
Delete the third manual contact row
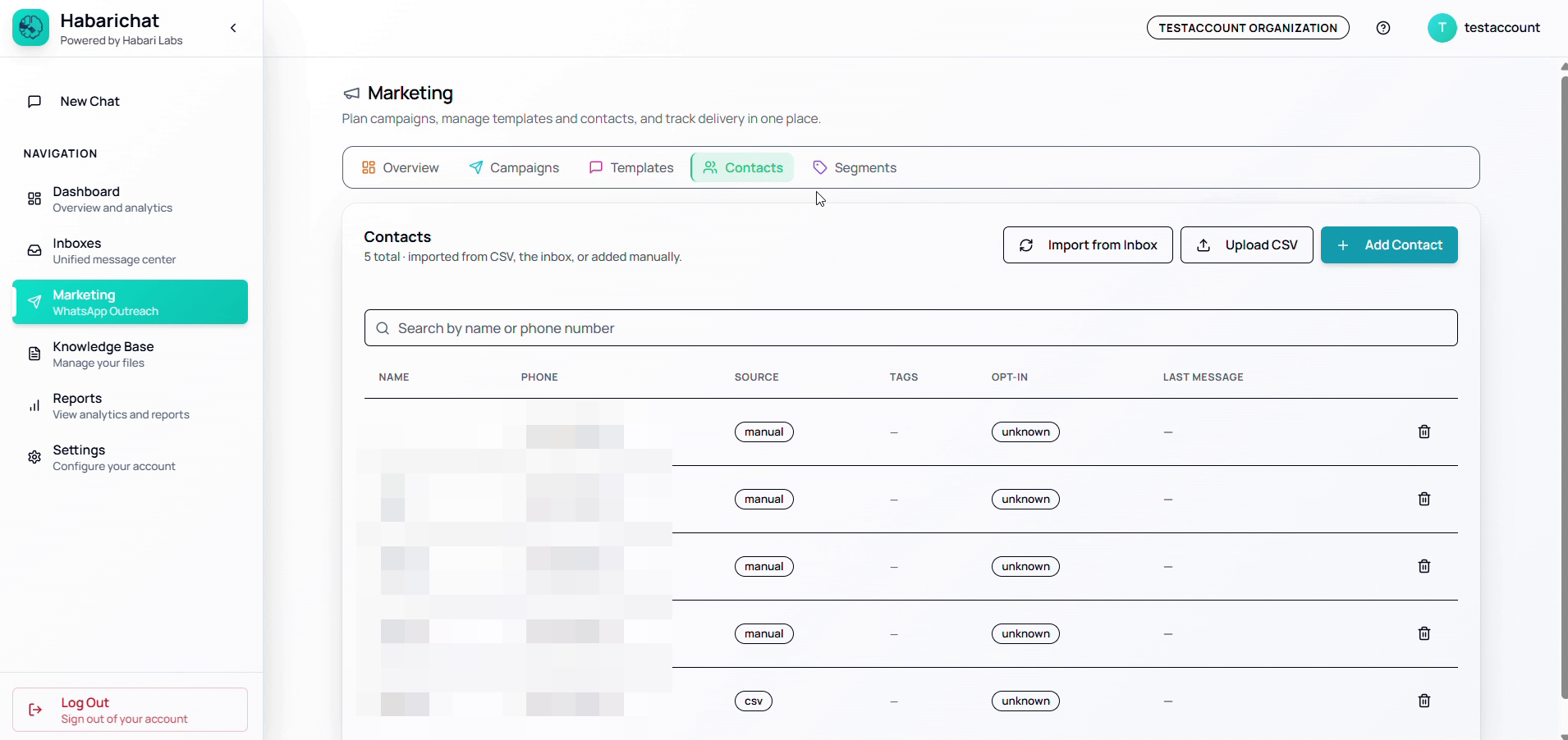[1424, 566]
